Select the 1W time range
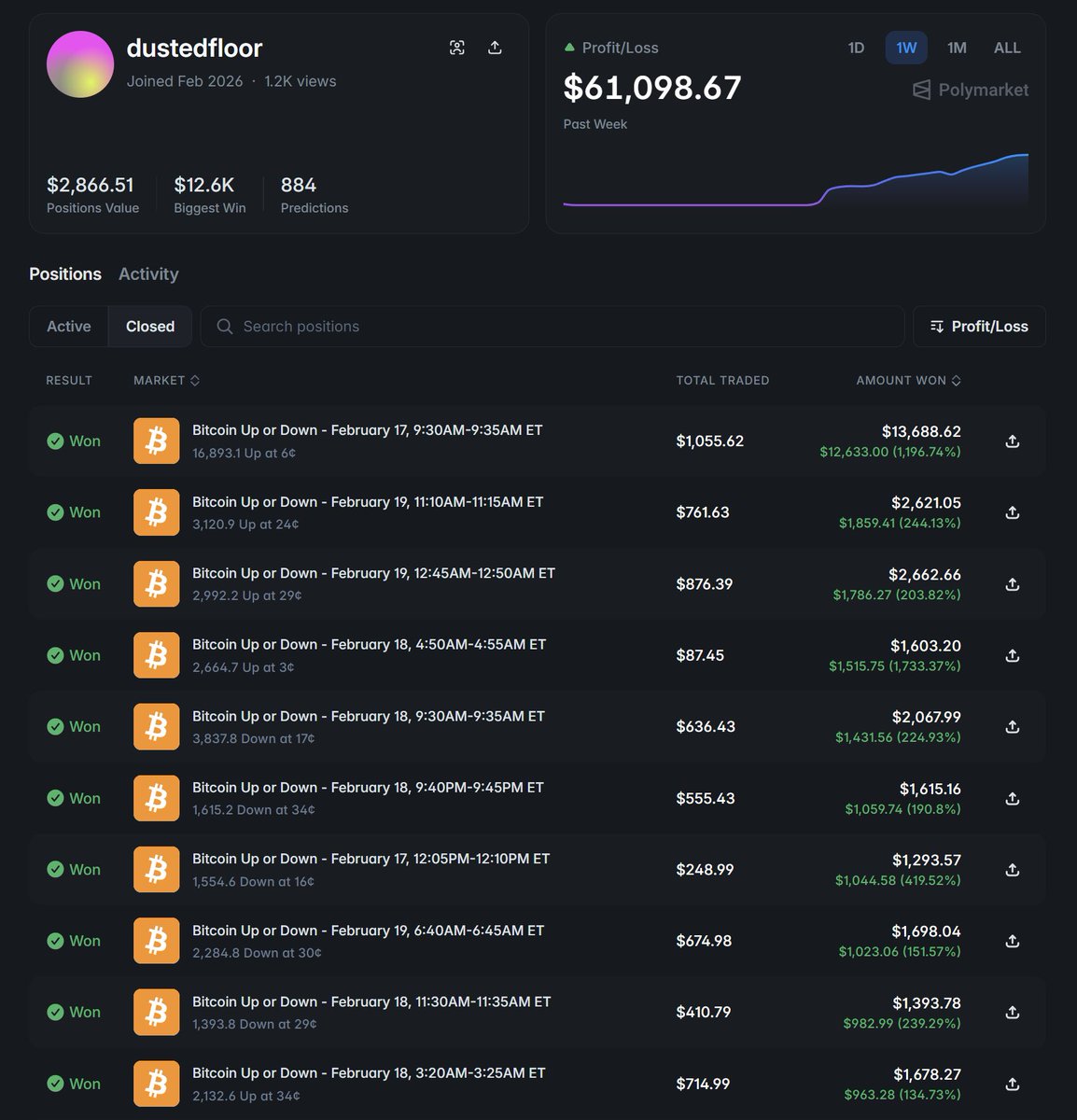The width and height of the screenshot is (1077, 1120). click(x=906, y=48)
